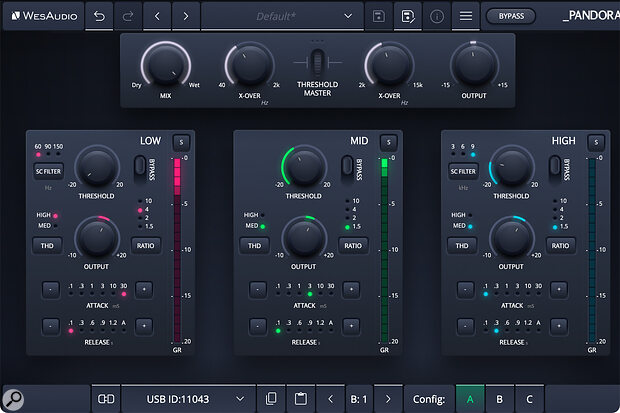Click the save preset floppy icon
This screenshot has width=620, height=413.
point(379,16)
